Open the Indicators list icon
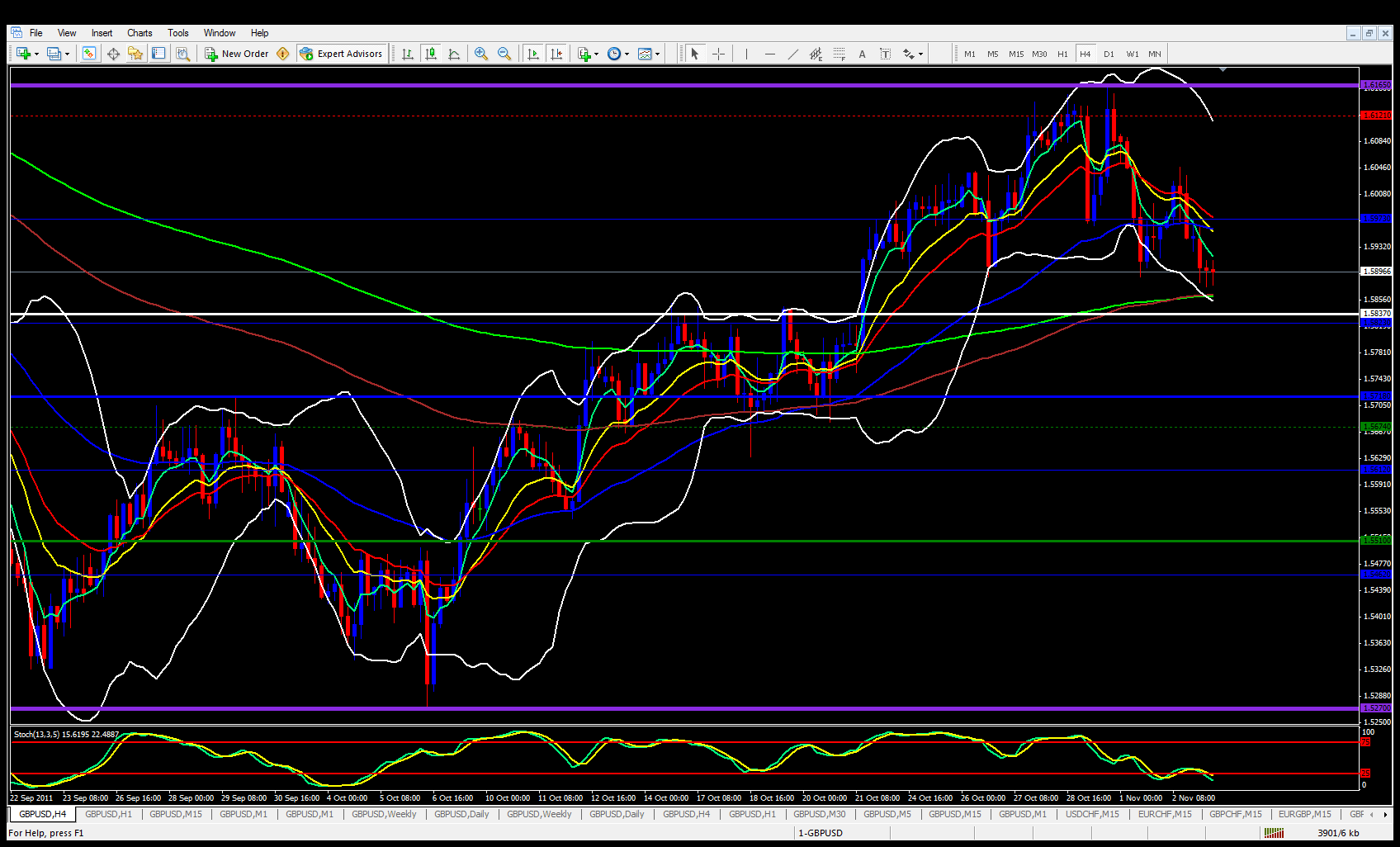The width and height of the screenshot is (1400, 847). 584,54
